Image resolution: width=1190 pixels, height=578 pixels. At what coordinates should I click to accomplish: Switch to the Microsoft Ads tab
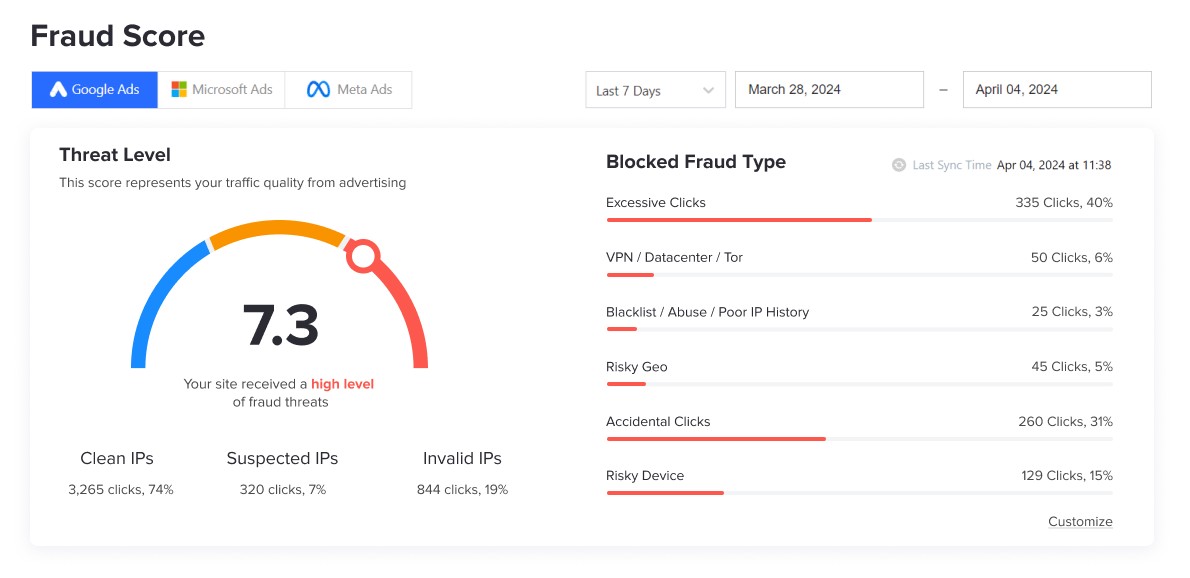pos(221,89)
